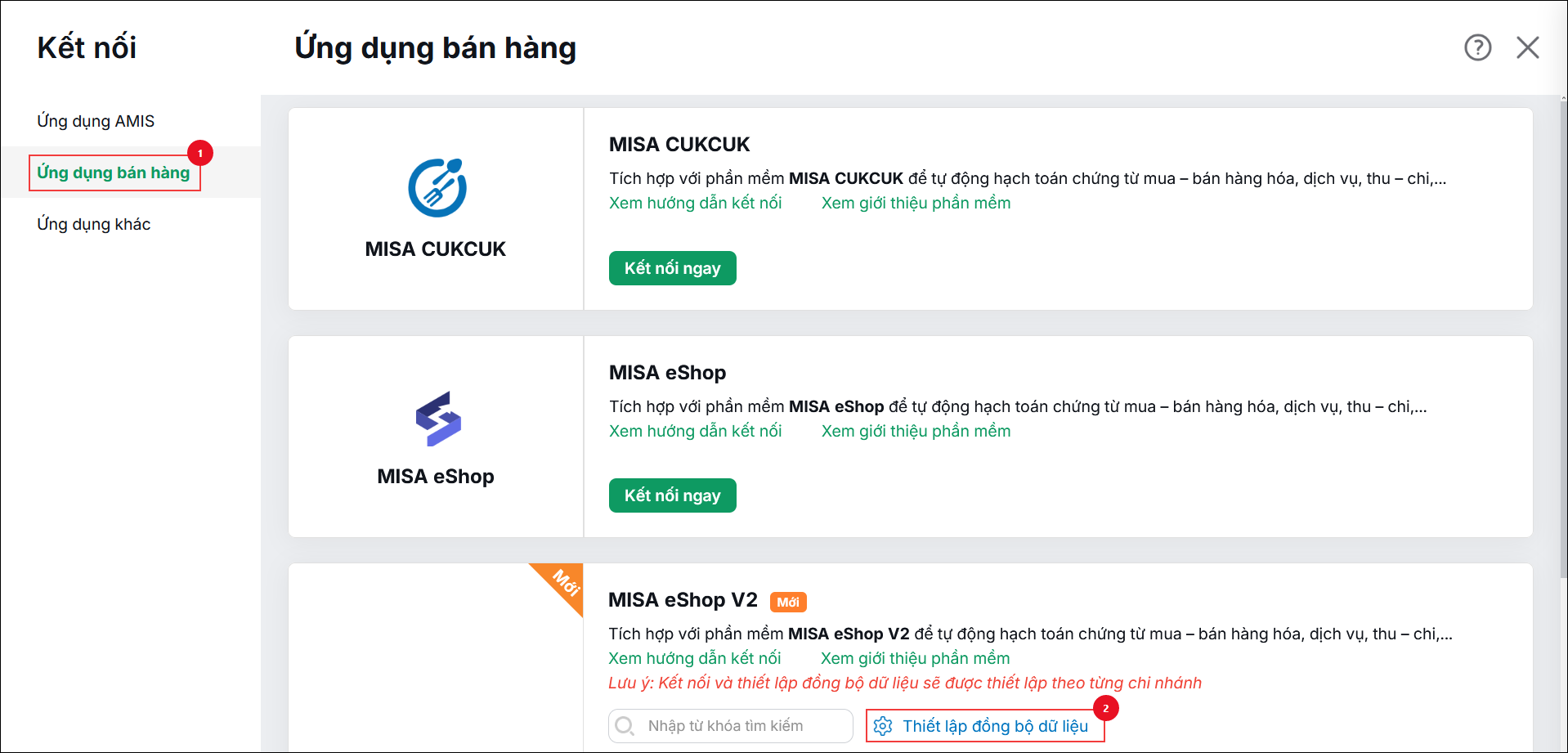Close the Kết nối dialog

[1527, 47]
